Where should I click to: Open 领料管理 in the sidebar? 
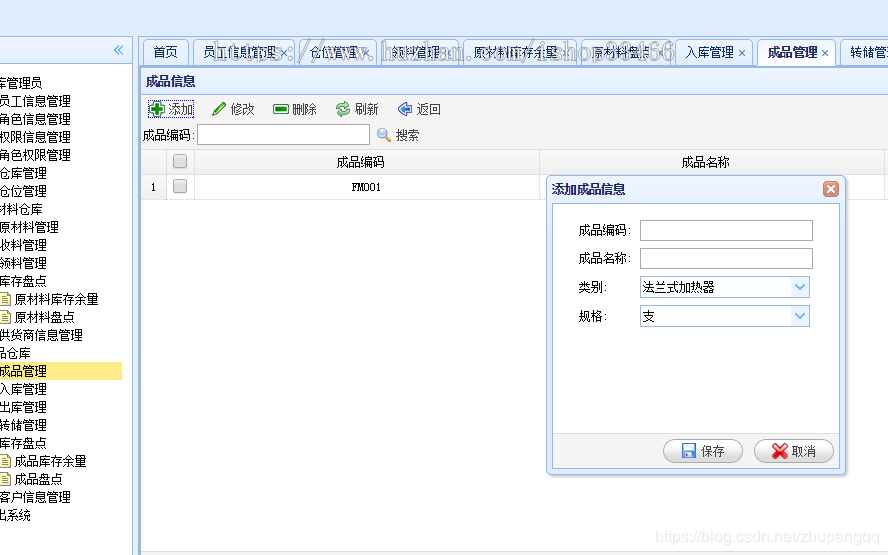23,263
